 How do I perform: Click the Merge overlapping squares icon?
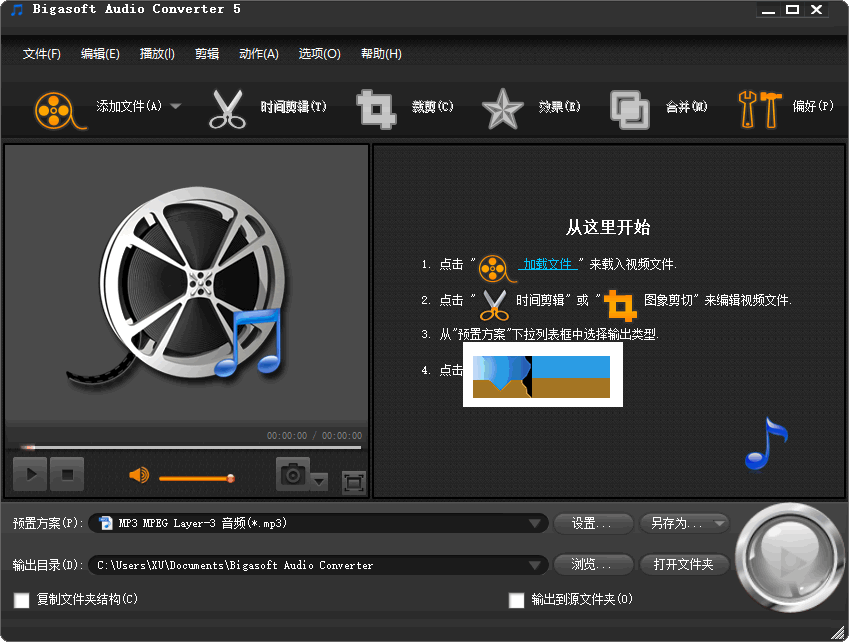click(x=629, y=109)
